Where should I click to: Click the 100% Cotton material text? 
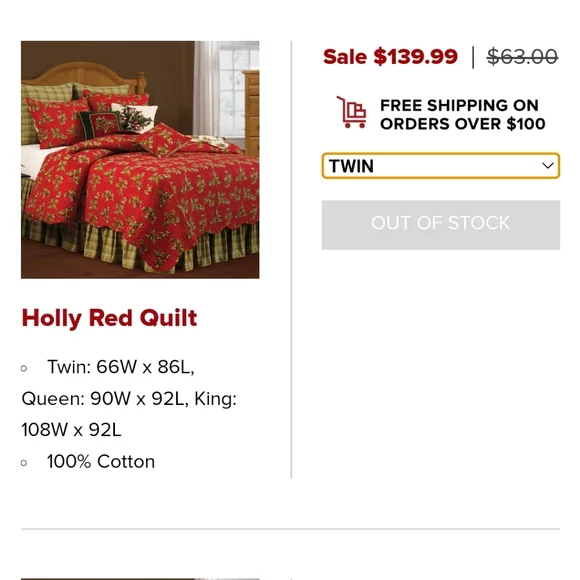101,462
